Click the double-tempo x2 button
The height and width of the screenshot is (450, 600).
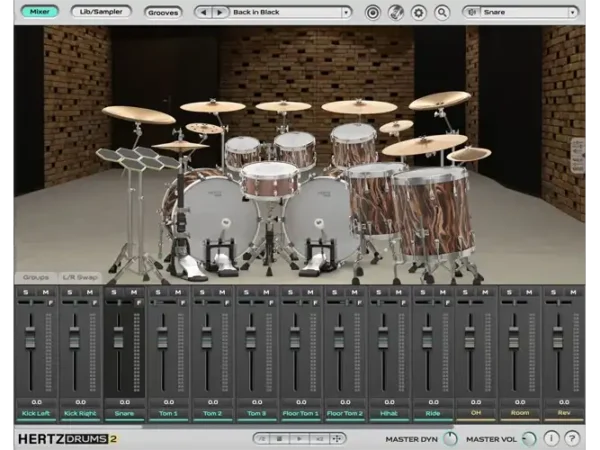point(319,439)
